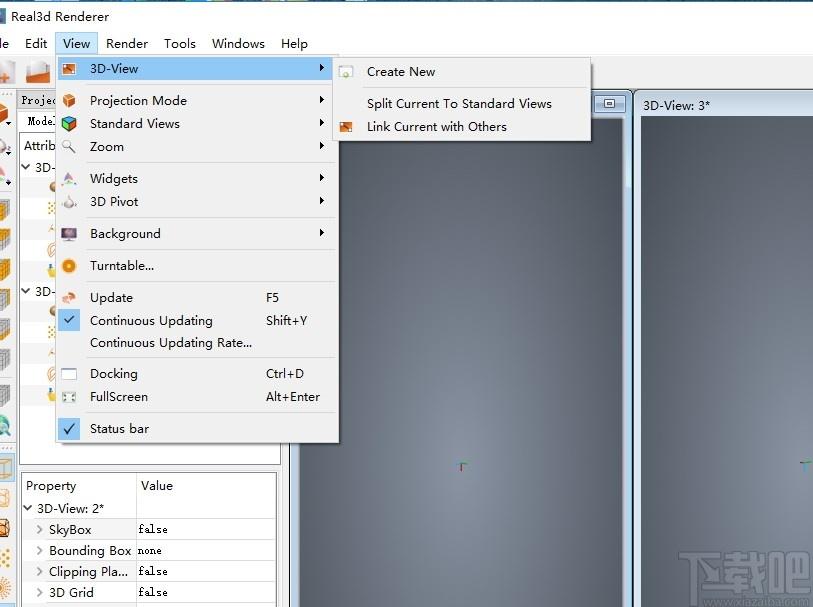The image size is (813, 607).
Task: Expand the Bounding Box property
Action: tap(39, 550)
